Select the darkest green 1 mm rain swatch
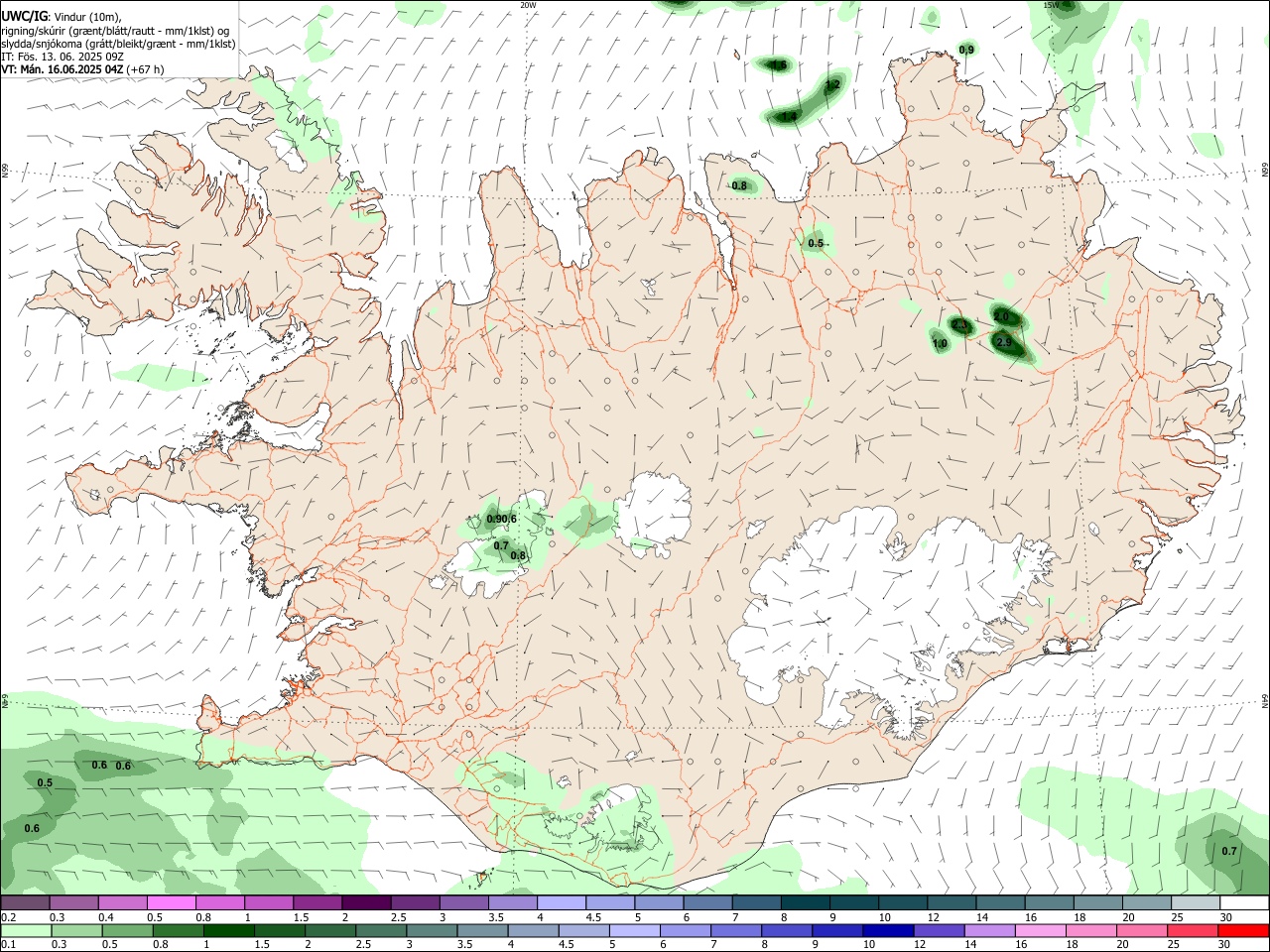This screenshot has width=1270, height=952. point(228,930)
